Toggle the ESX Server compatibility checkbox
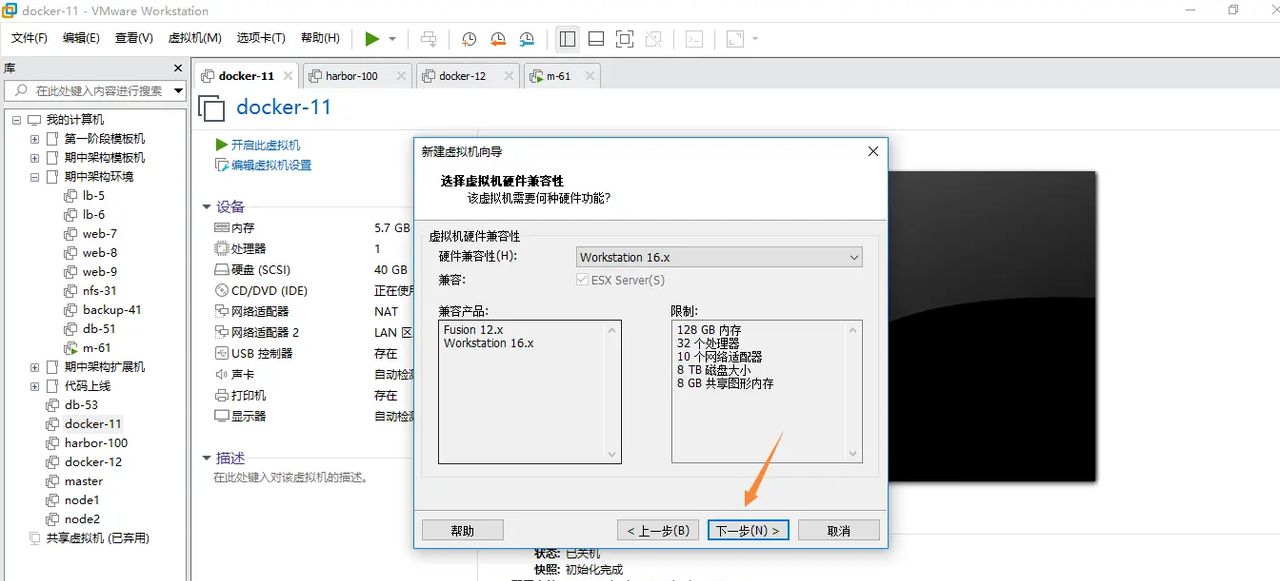Image resolution: width=1280 pixels, height=581 pixels. 581,280
